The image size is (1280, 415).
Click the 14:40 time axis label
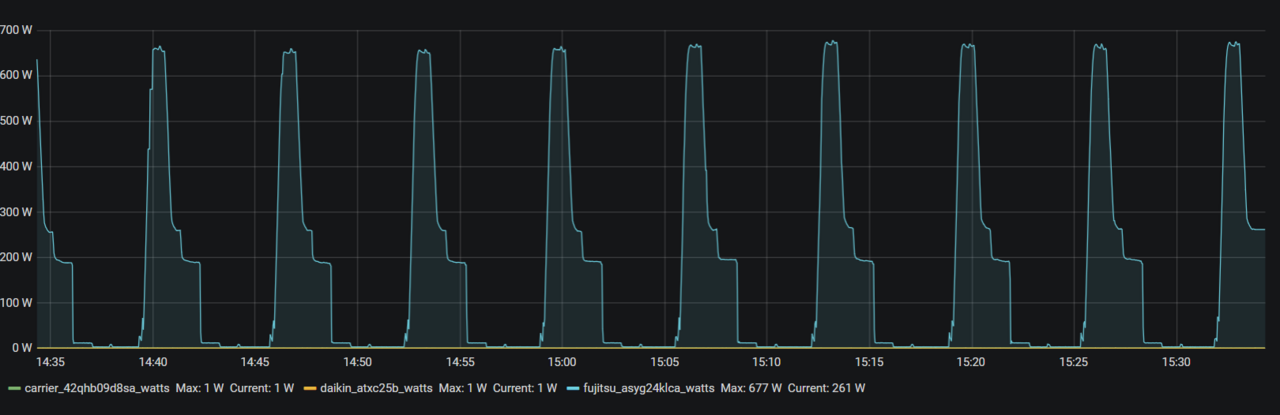pyautogui.click(x=152, y=361)
